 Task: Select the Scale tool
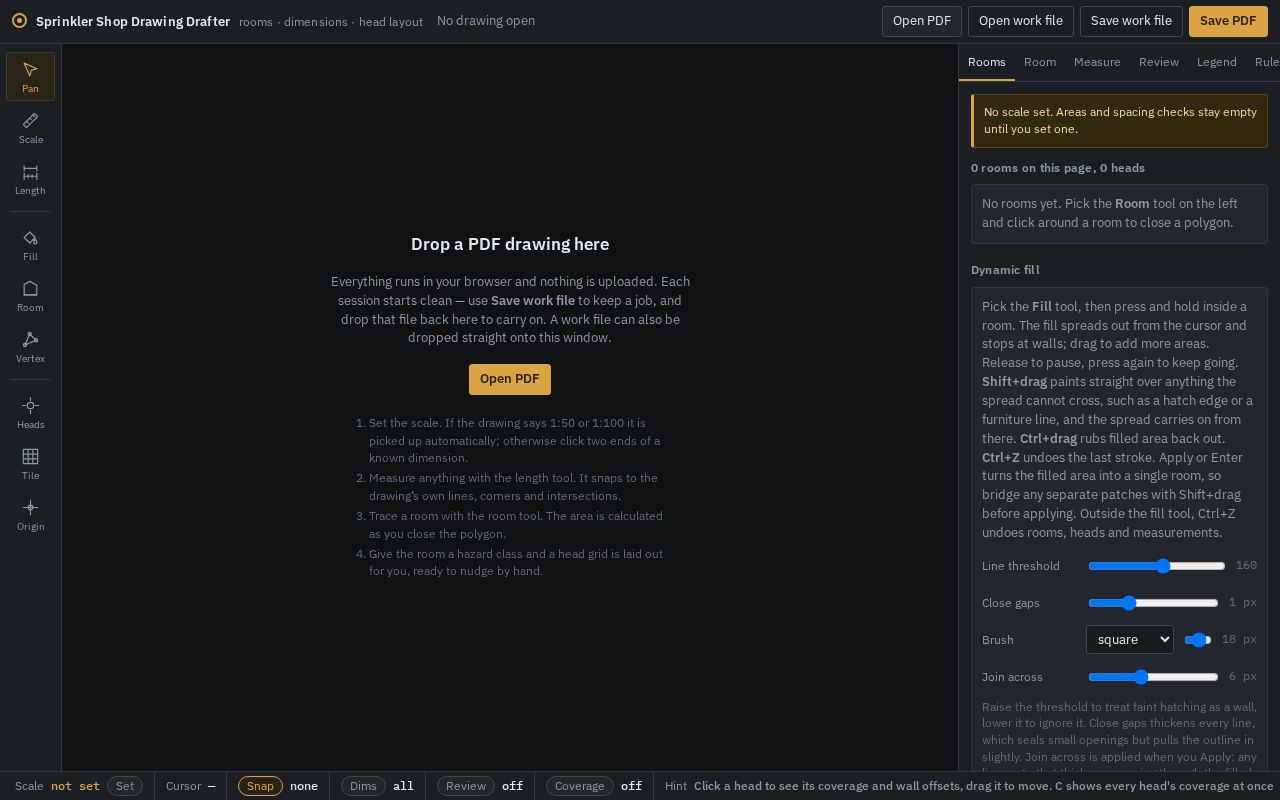coord(30,128)
